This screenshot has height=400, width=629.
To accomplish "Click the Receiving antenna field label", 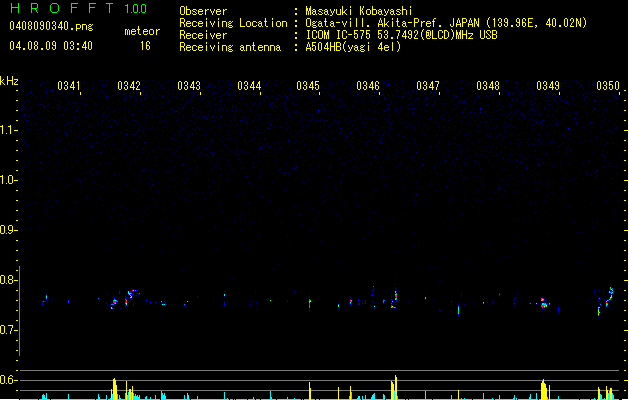I will pyautogui.click(x=230, y=47).
